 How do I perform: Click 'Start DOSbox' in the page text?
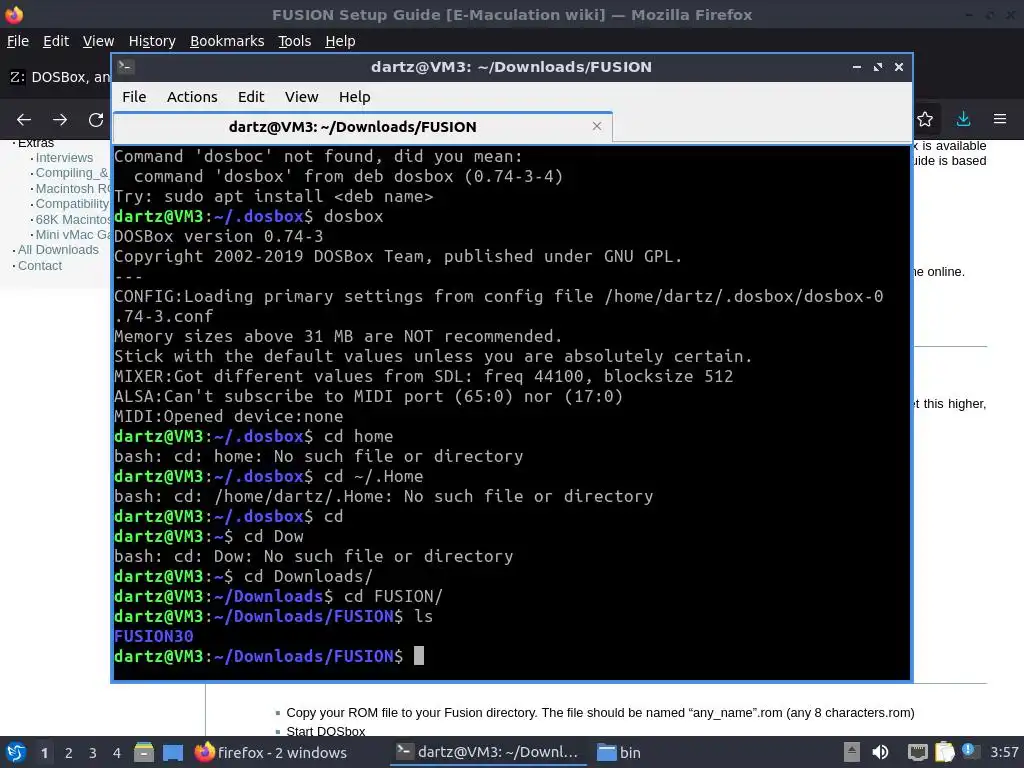pos(326,731)
